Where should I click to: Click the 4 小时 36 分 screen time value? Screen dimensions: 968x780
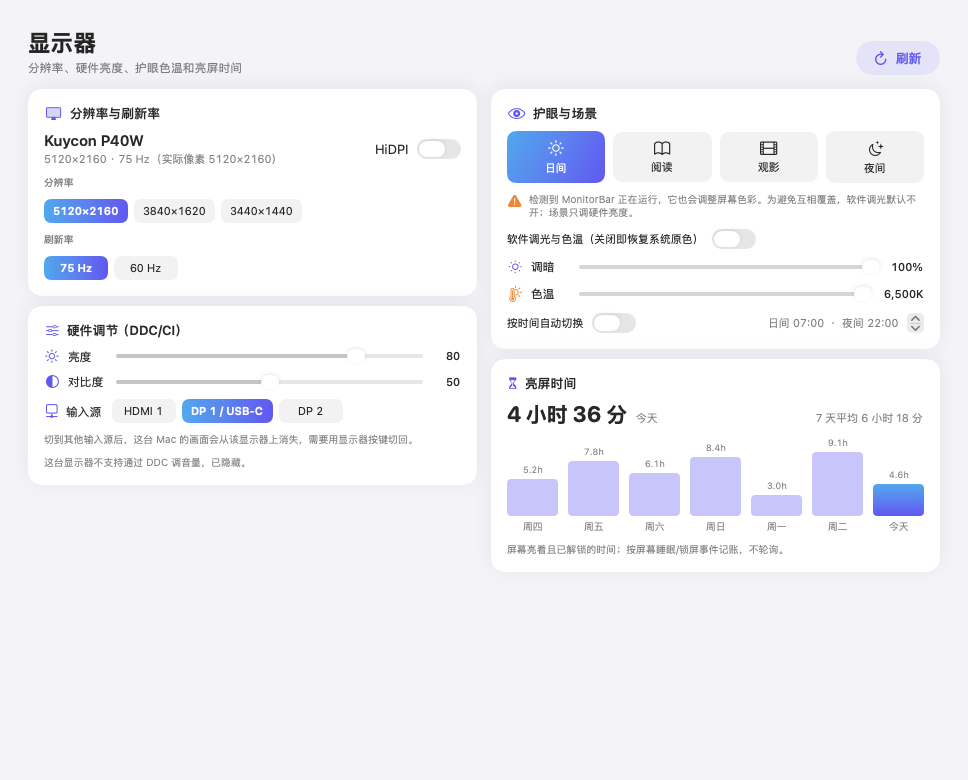coord(567,414)
